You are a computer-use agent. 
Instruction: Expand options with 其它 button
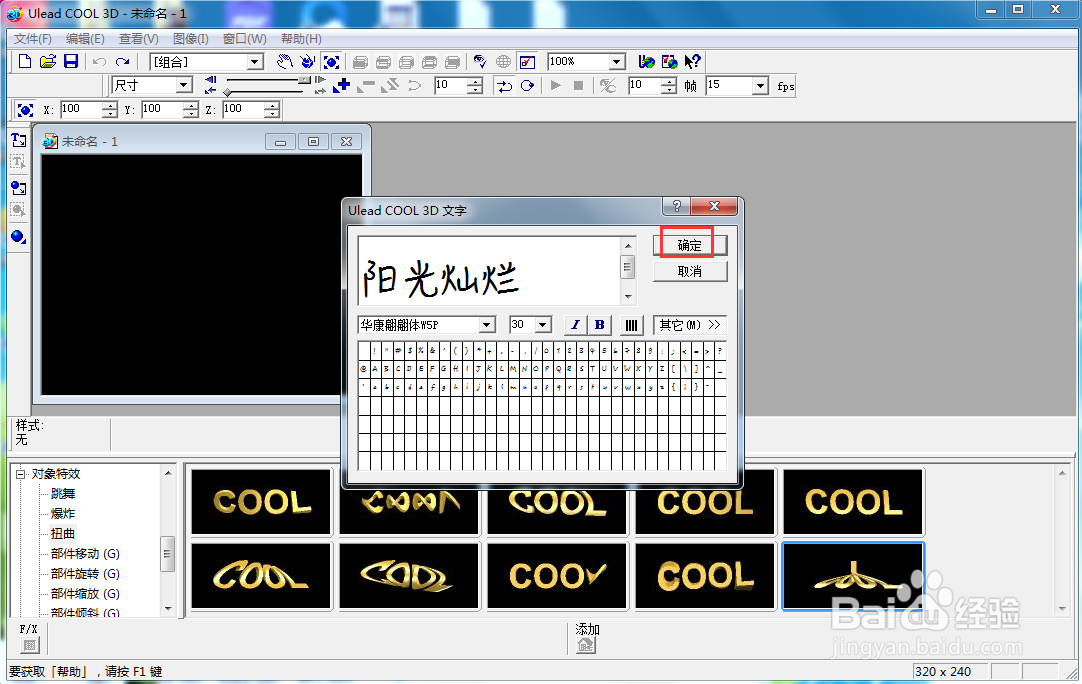(690, 325)
